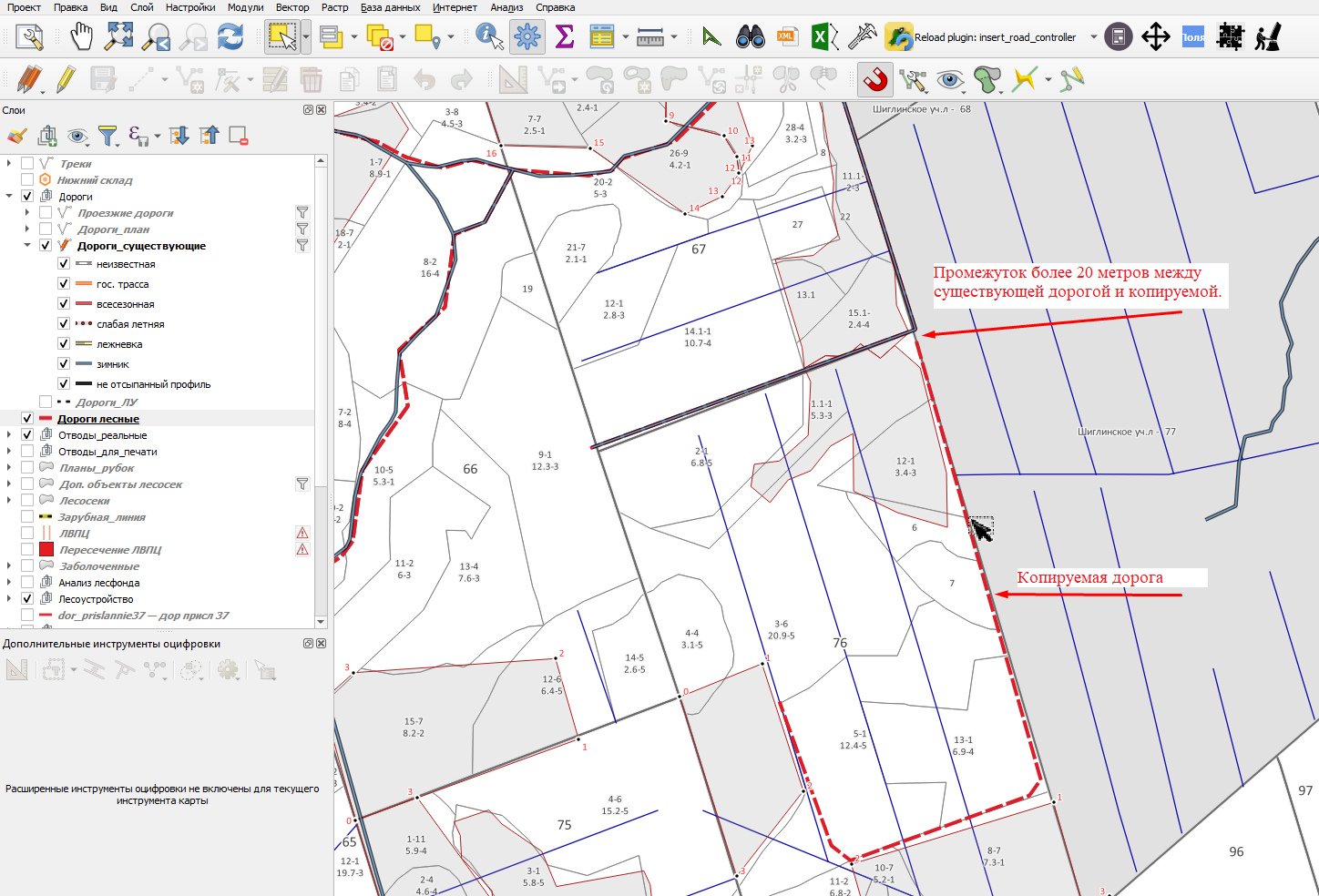This screenshot has height=896, width=1319.
Task: Uncheck the Дороги лесные layer checkbox
Action: [27, 419]
